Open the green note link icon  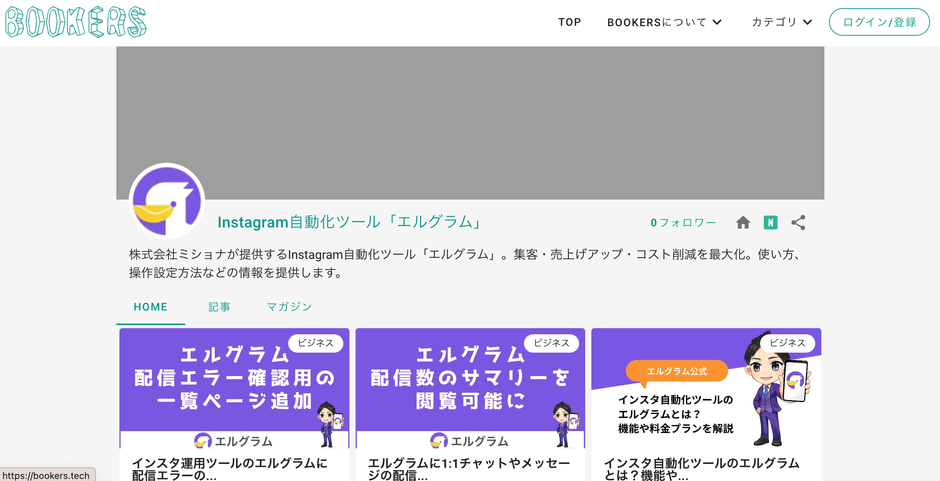click(770, 223)
